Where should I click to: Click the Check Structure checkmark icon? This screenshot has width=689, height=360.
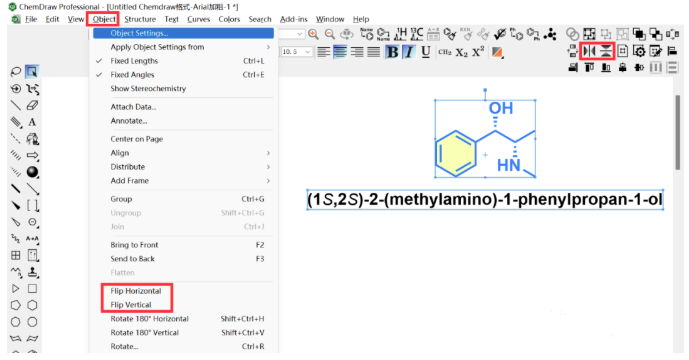[x=500, y=34]
